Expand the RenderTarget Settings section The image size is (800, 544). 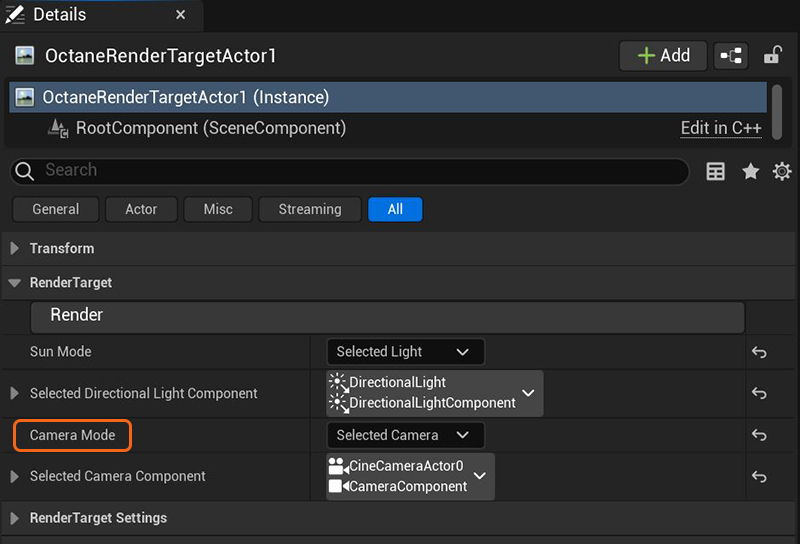pyautogui.click(x=14, y=518)
